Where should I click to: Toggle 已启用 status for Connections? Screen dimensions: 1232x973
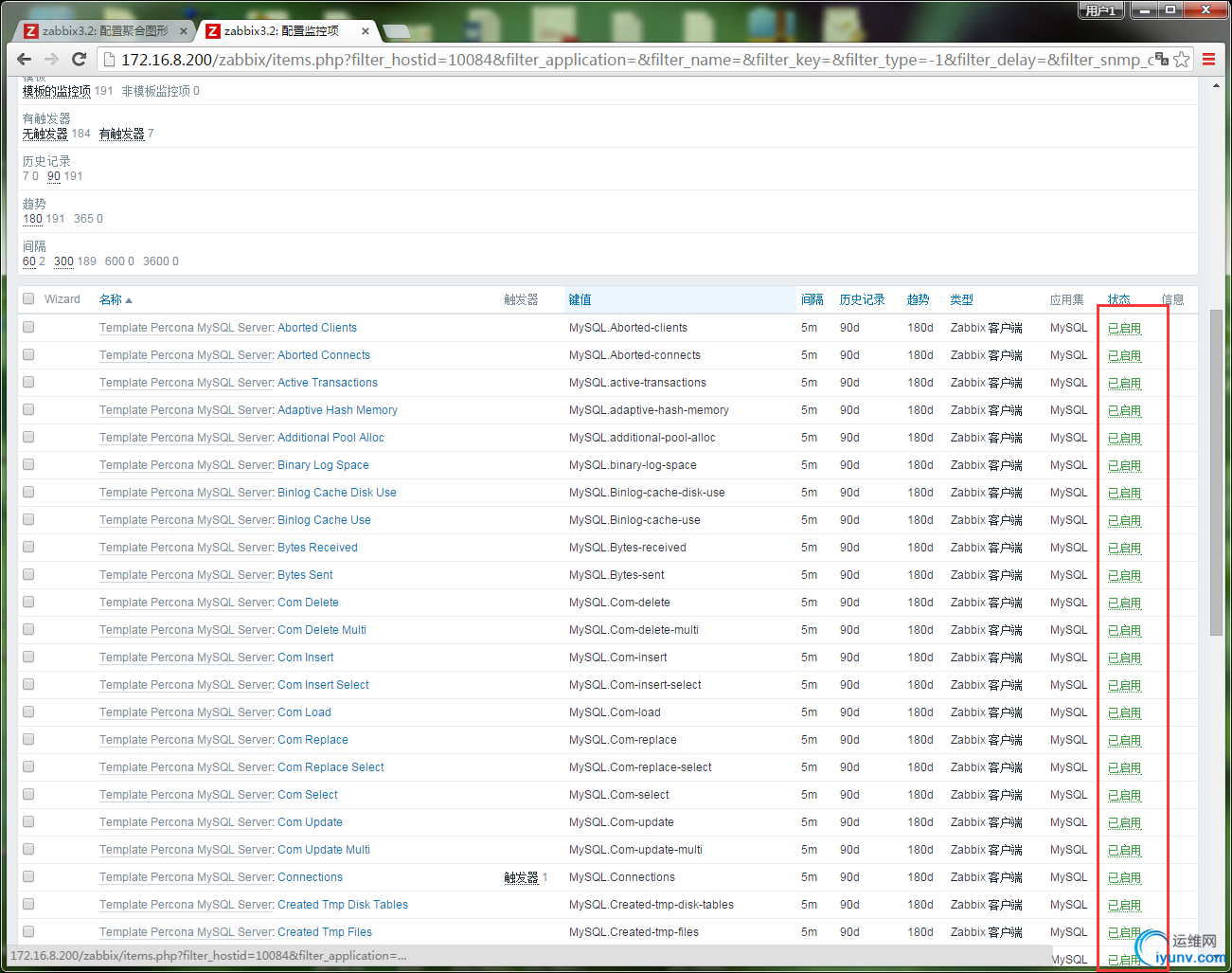1125,877
